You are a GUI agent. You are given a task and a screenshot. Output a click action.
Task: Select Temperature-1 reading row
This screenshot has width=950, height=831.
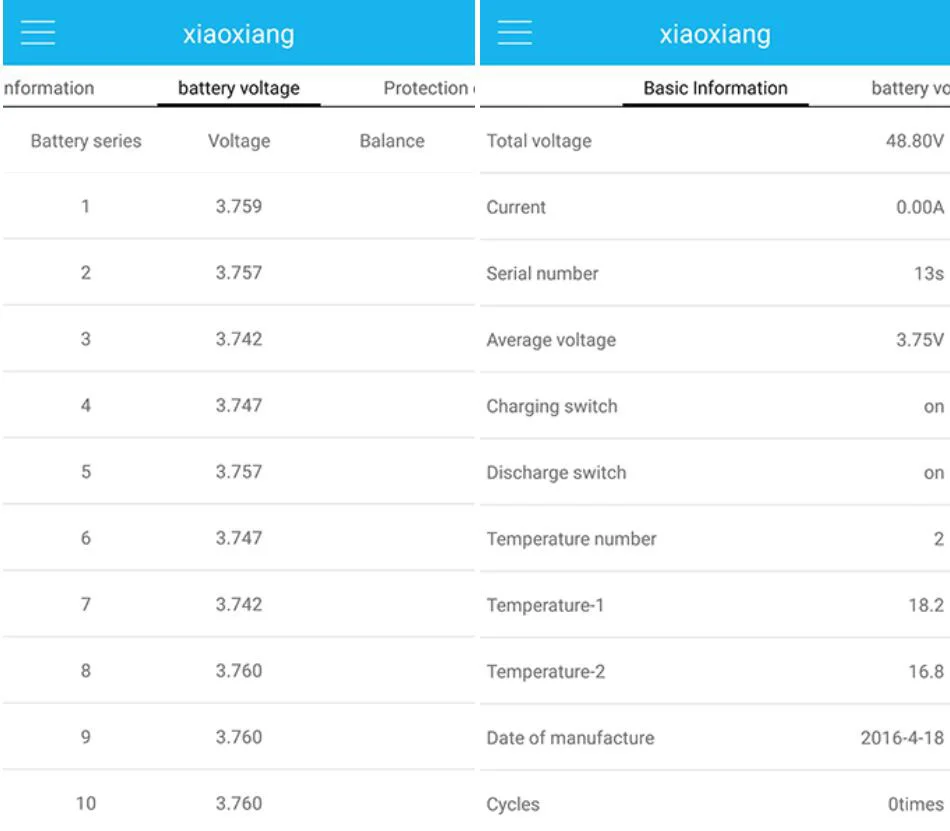(715, 605)
